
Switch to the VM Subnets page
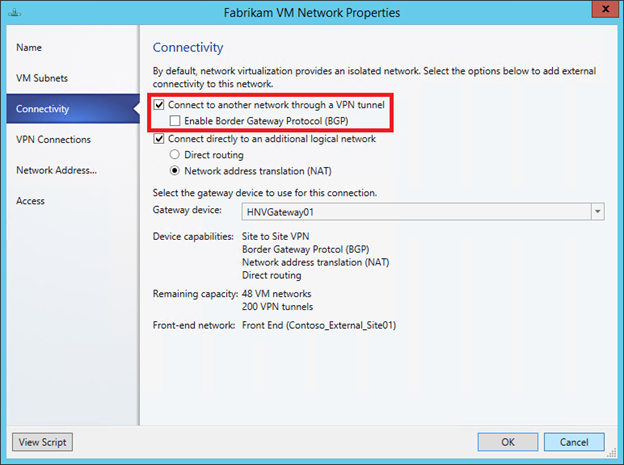point(42,78)
